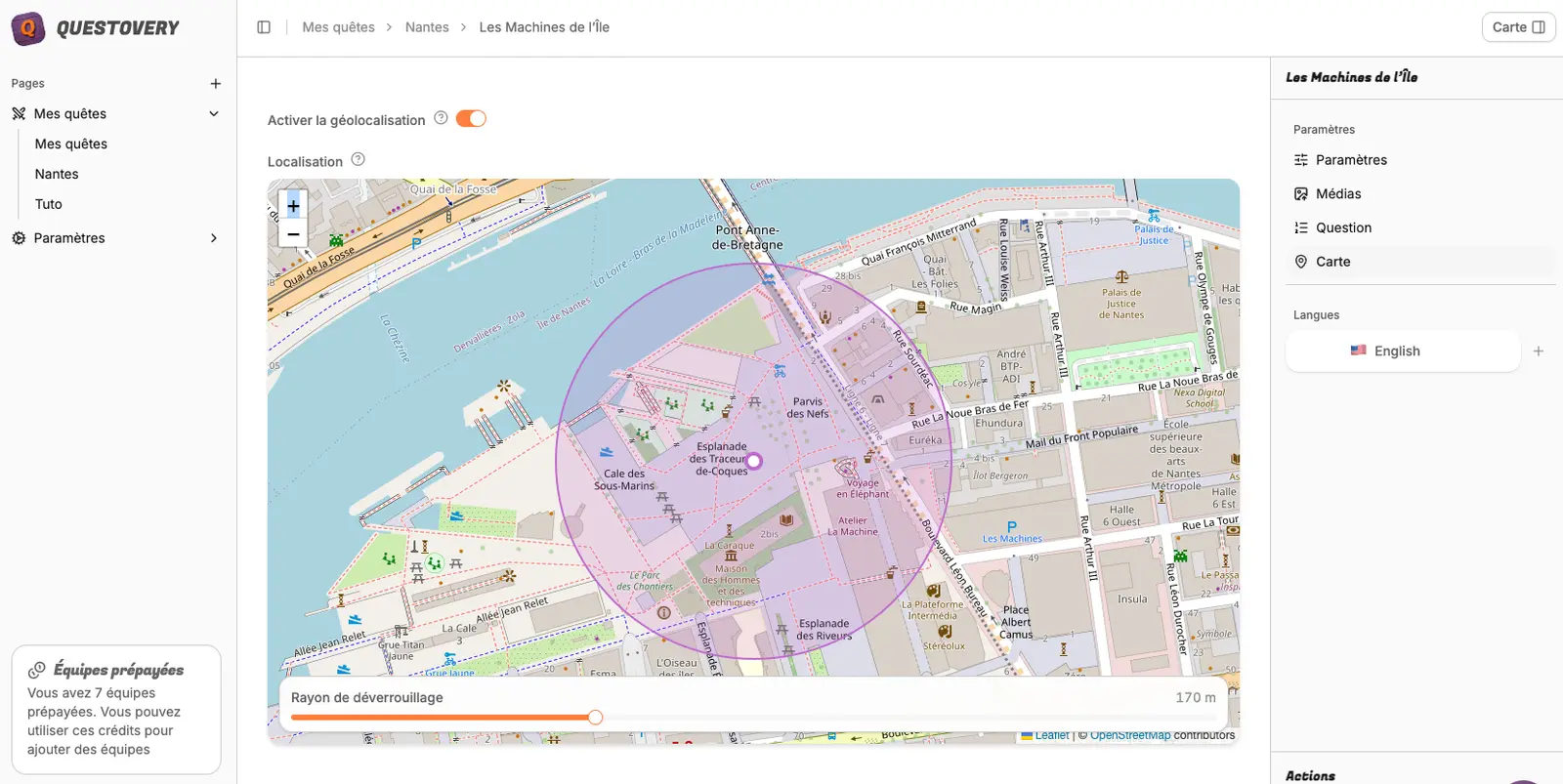Zoom out on the map

293,234
